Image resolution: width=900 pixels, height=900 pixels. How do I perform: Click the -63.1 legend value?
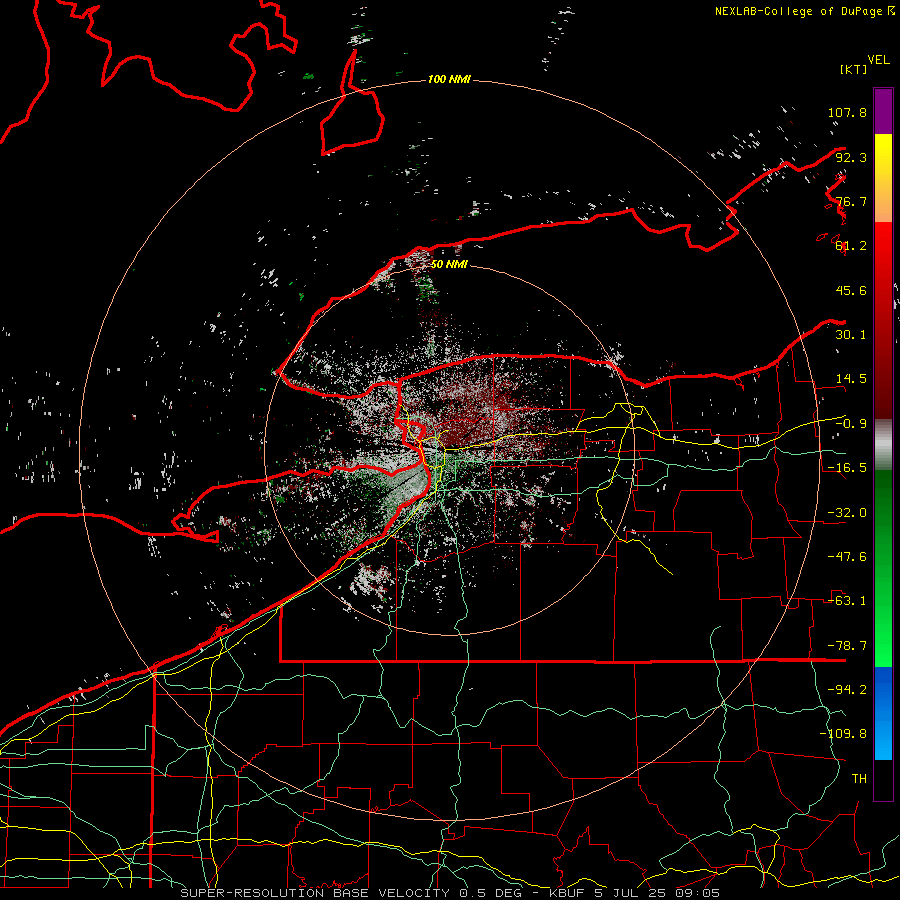pyautogui.click(x=847, y=601)
